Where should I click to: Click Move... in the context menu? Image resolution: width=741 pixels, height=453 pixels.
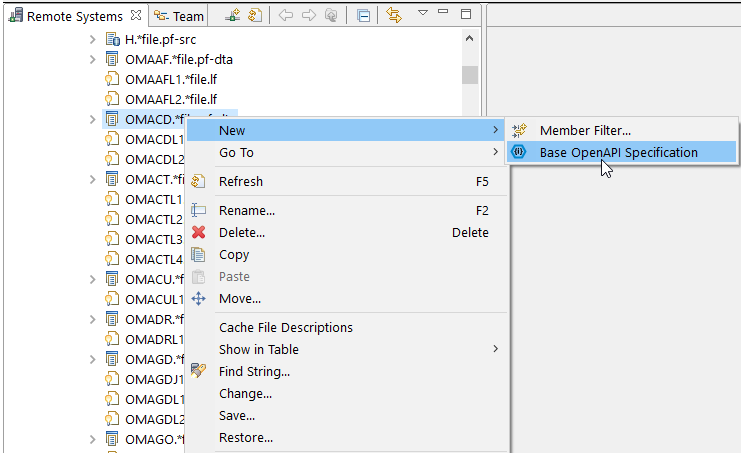point(240,298)
